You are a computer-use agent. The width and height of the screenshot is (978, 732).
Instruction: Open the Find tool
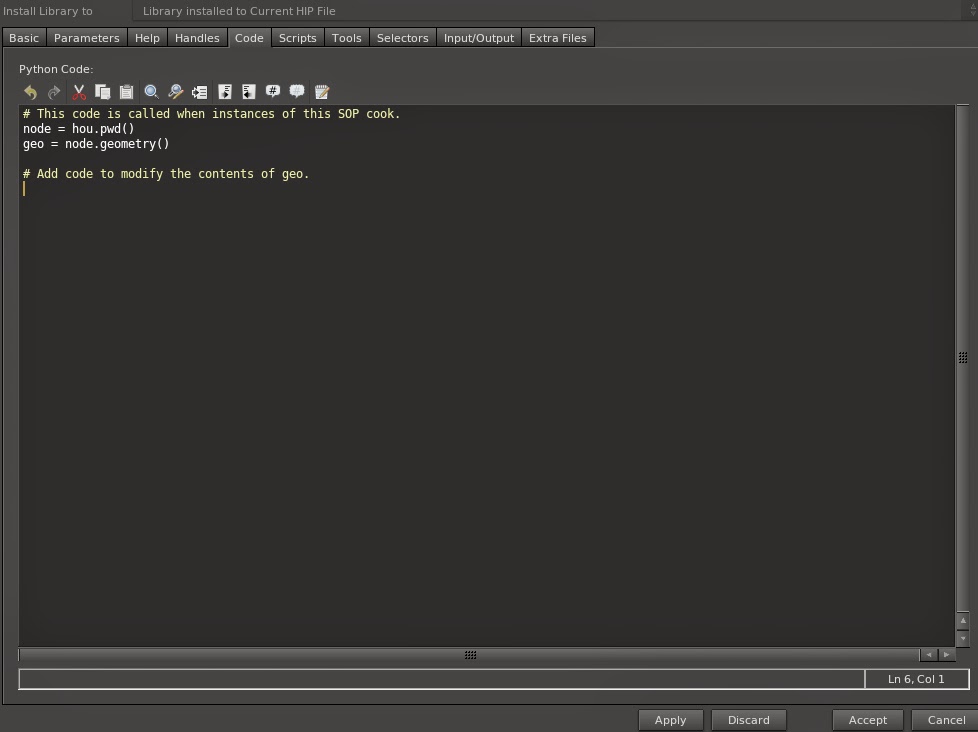tap(151, 91)
